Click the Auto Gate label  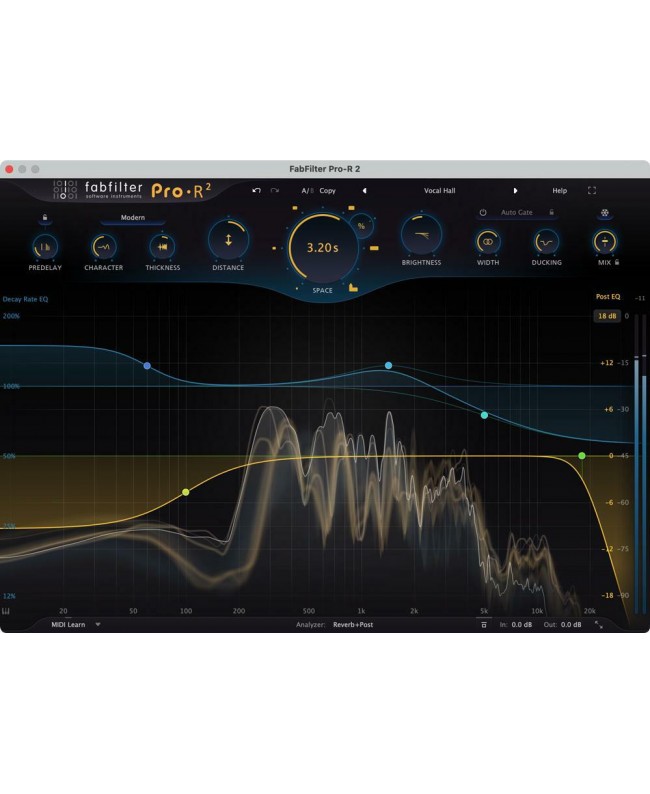pyautogui.click(x=516, y=213)
